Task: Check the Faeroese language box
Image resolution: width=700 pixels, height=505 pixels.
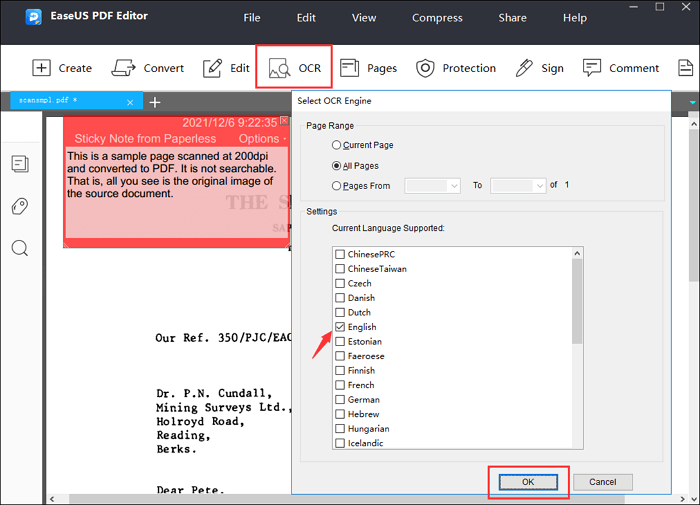Action: click(340, 356)
